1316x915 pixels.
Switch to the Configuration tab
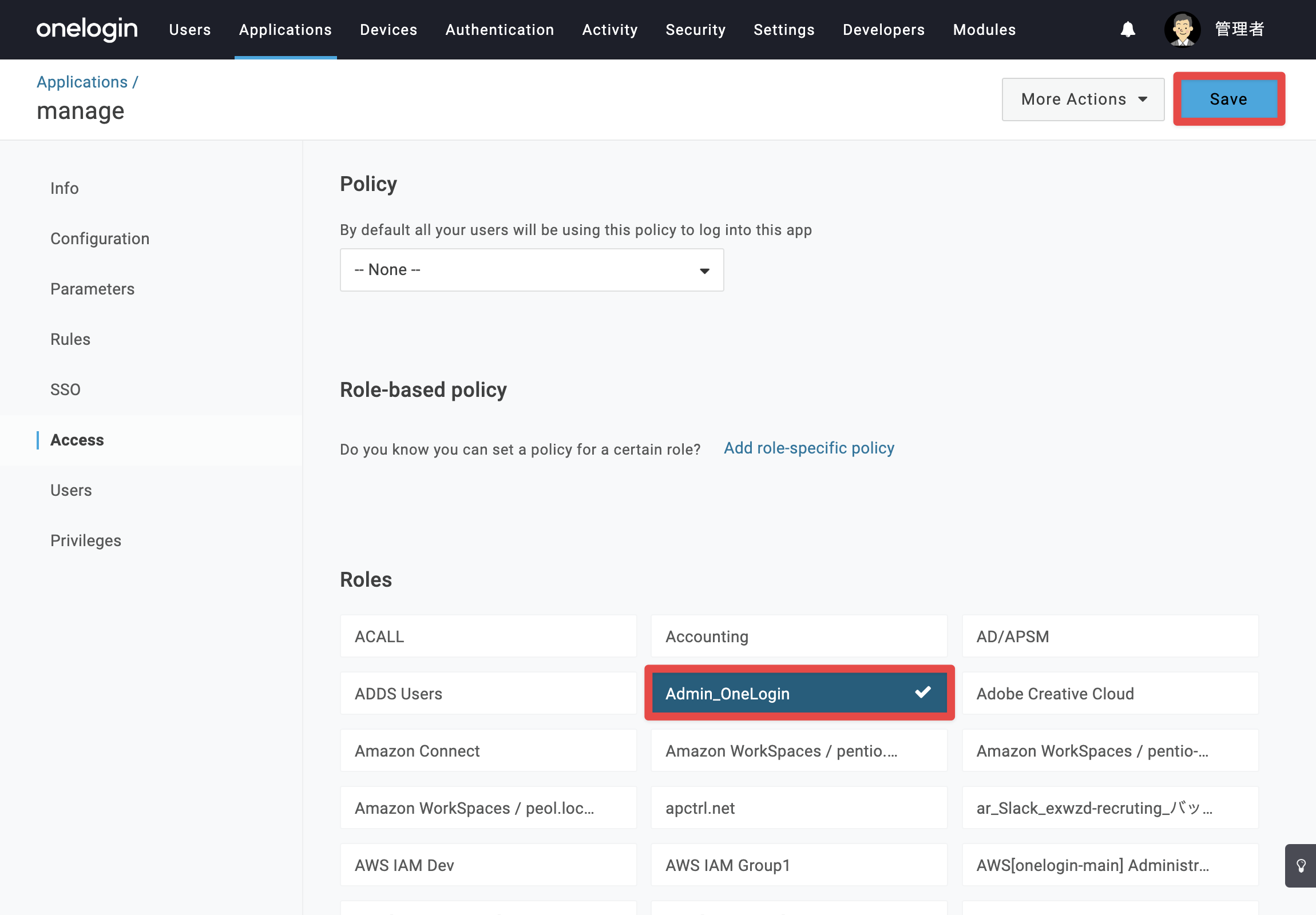[100, 238]
